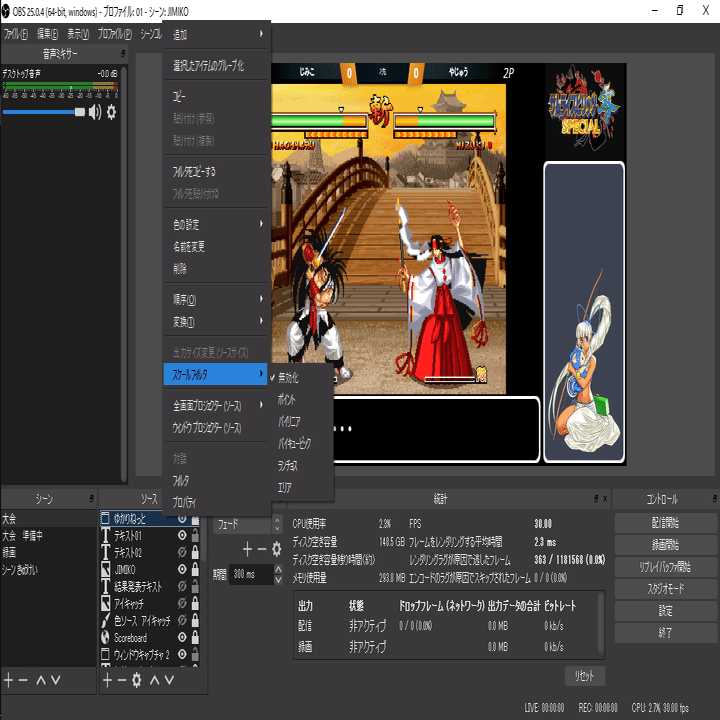Decrease the transition duration with the down stepper
Image resolution: width=720 pixels, height=720 pixels.
[278, 579]
